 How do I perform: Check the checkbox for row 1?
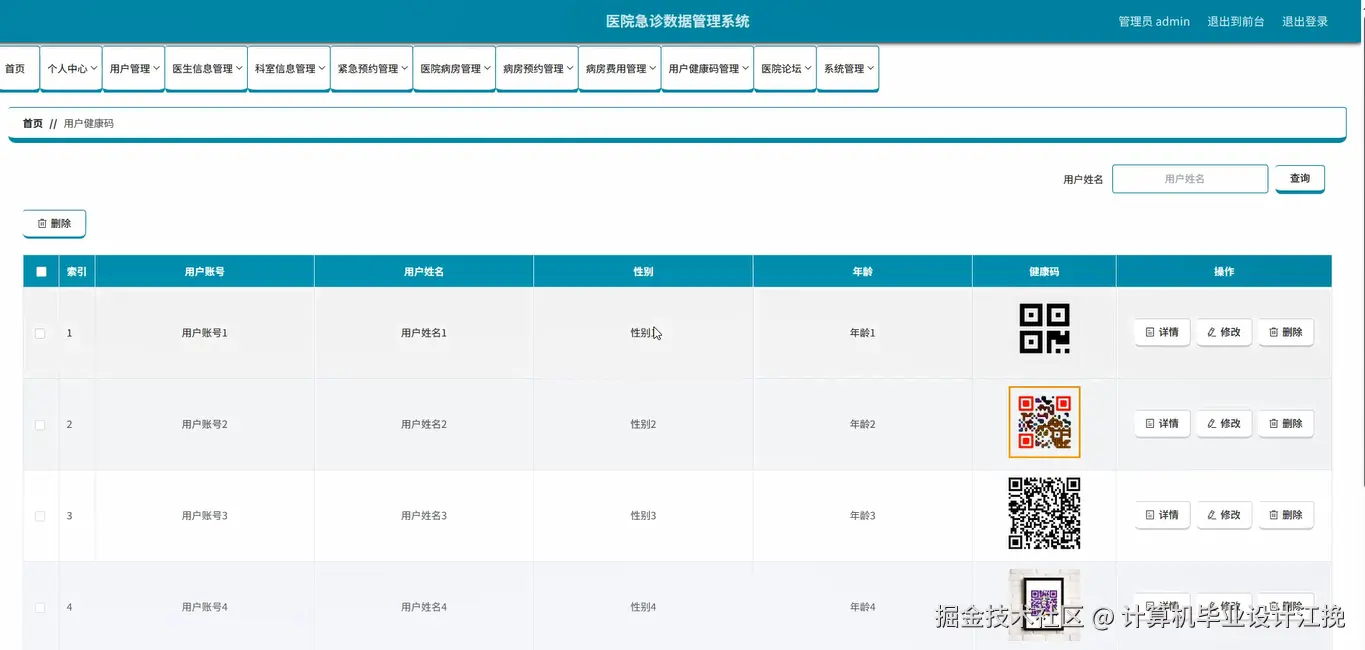click(40, 333)
